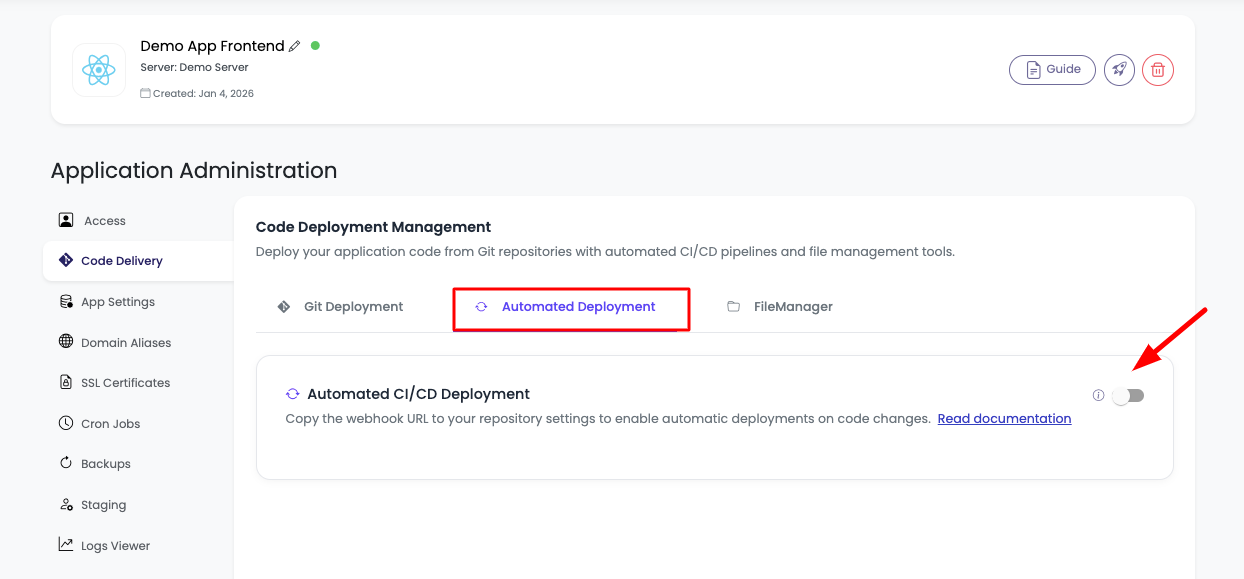The width and height of the screenshot is (1244, 579).
Task: Click the info icon beside the deployment toggle
Action: coord(1098,395)
